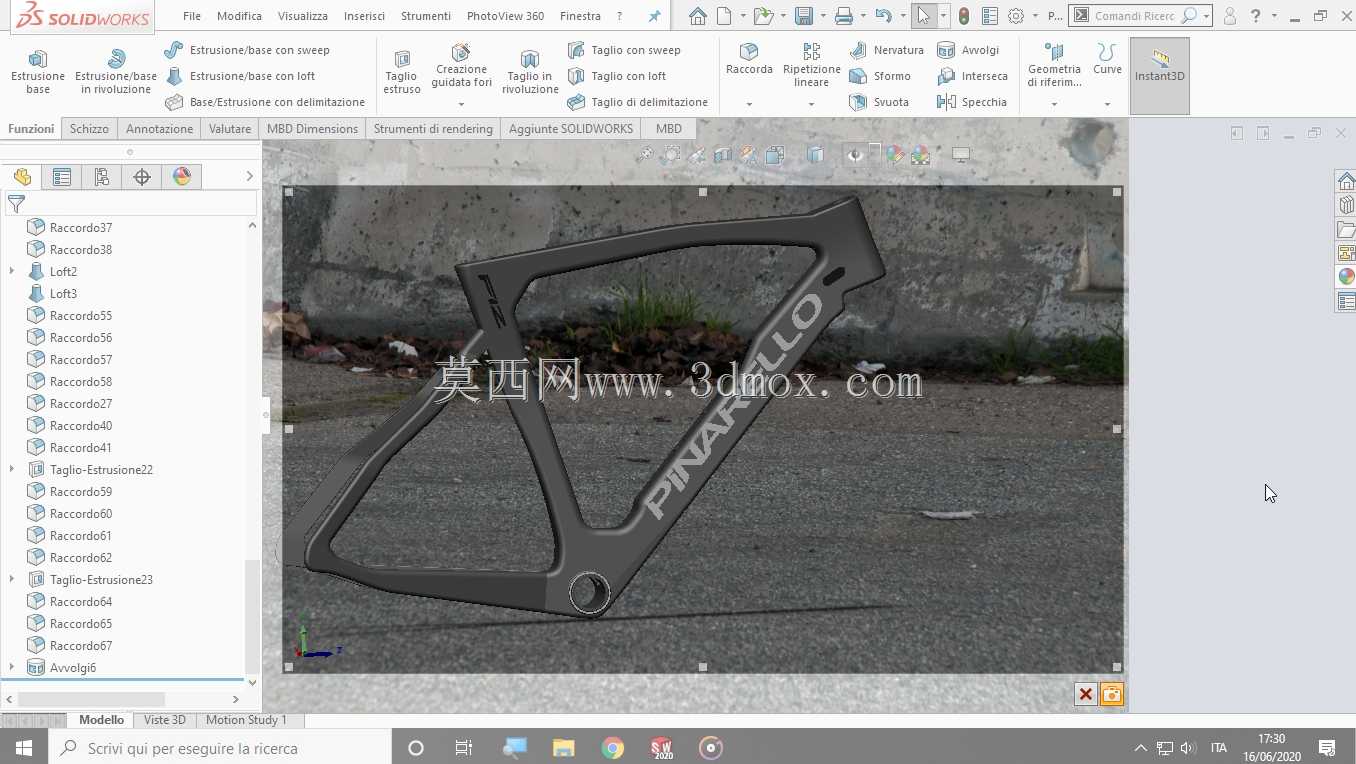This screenshot has height=764, width=1356.
Task: Toggle the pin menu bar icon
Action: tap(654, 16)
